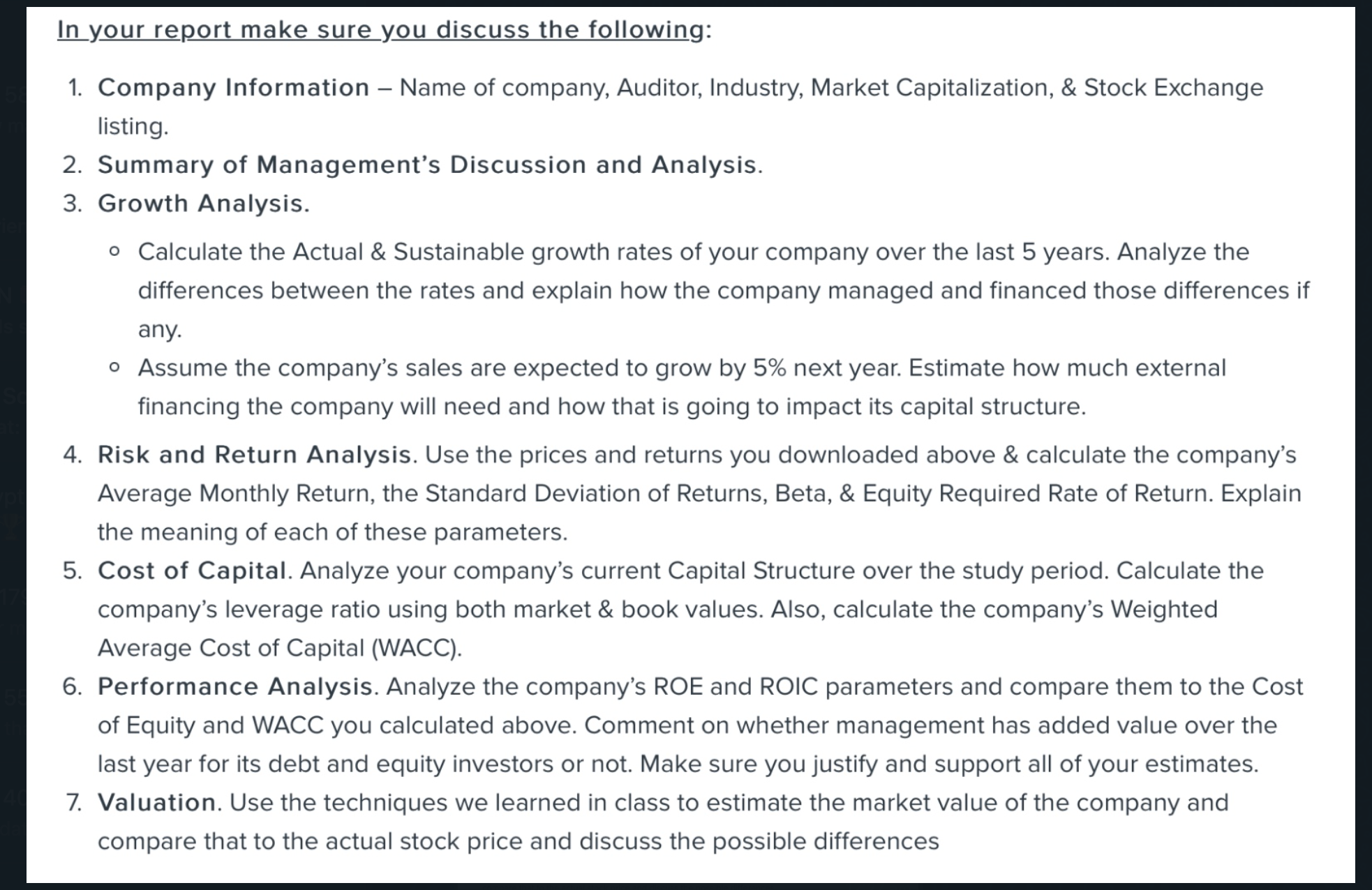Image resolution: width=1372 pixels, height=890 pixels.
Task: Click the '(WACC)' text in item 5
Action: click(x=416, y=648)
